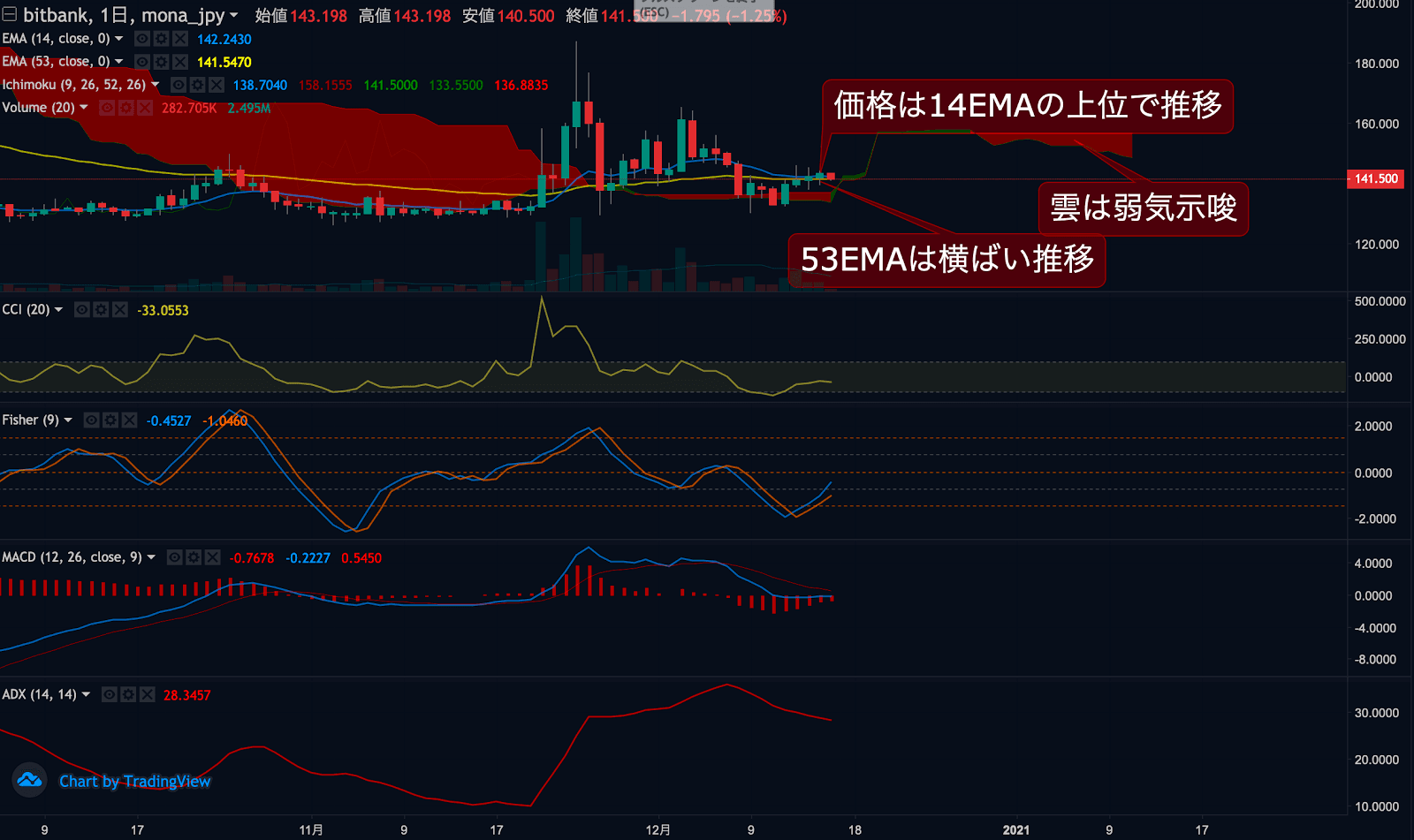This screenshot has height=840, width=1414.
Task: Click the 141.500 current price label
Action: [x=1376, y=179]
